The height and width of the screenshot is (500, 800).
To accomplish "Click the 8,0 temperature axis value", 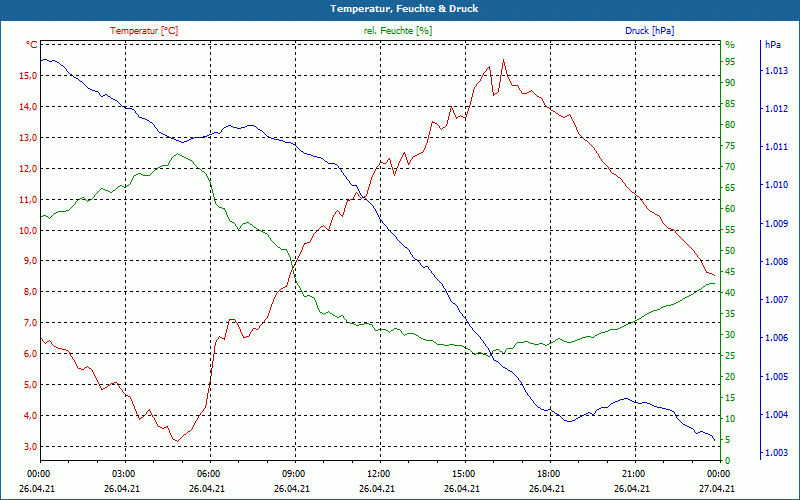I will tap(30, 292).
